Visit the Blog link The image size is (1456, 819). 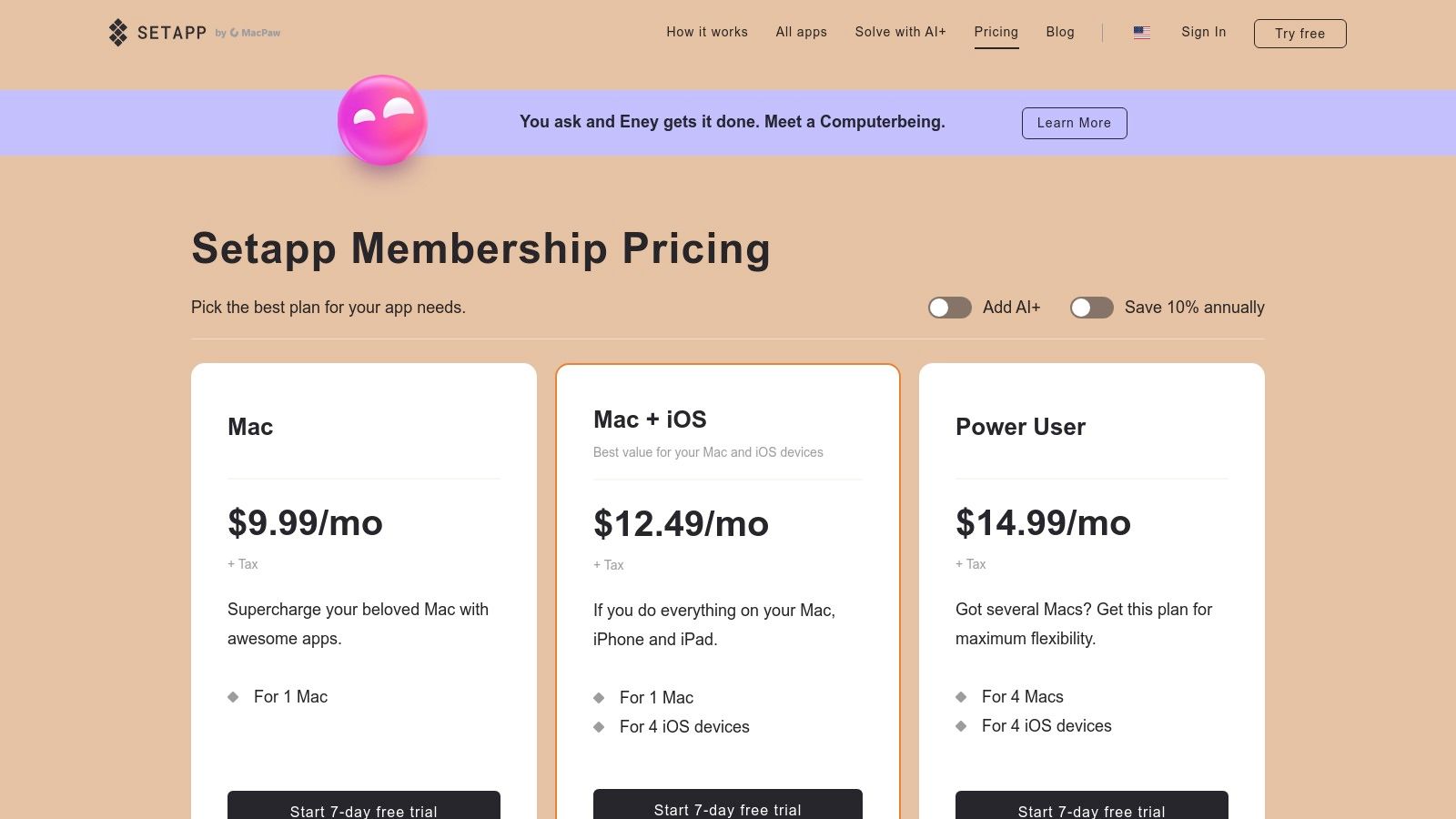(1060, 32)
